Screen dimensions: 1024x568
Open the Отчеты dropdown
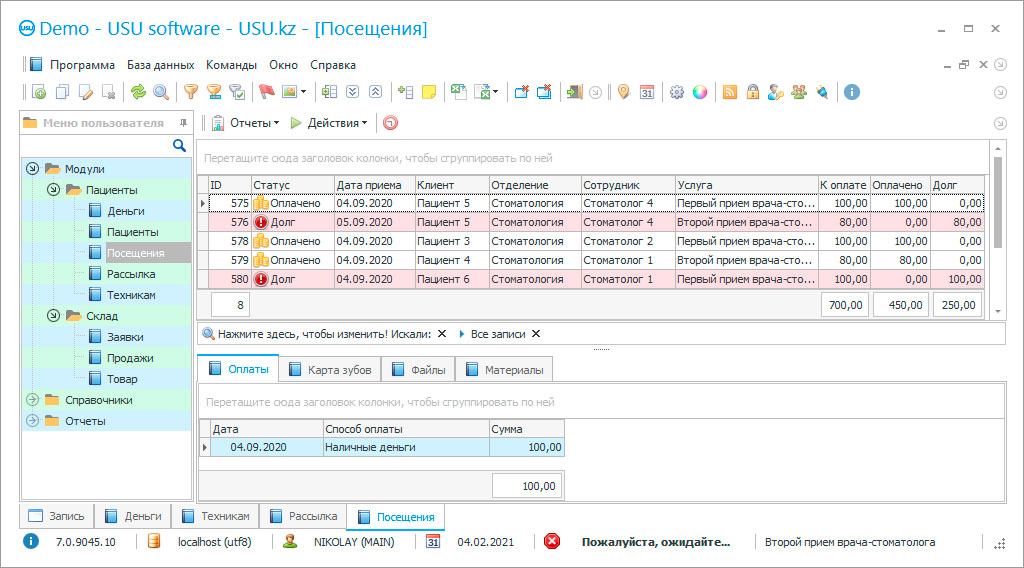(x=246, y=123)
